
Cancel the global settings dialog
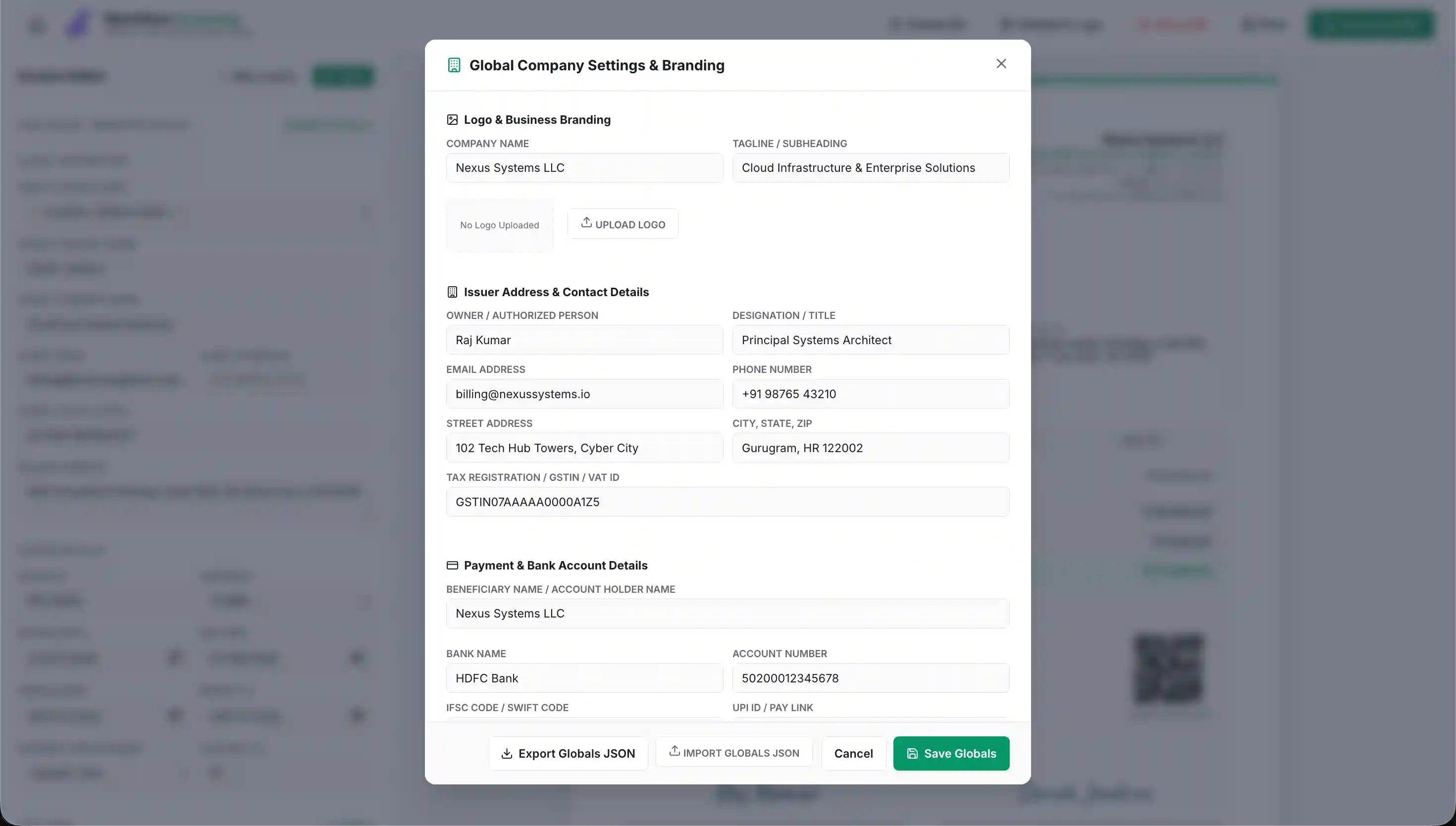[853, 753]
